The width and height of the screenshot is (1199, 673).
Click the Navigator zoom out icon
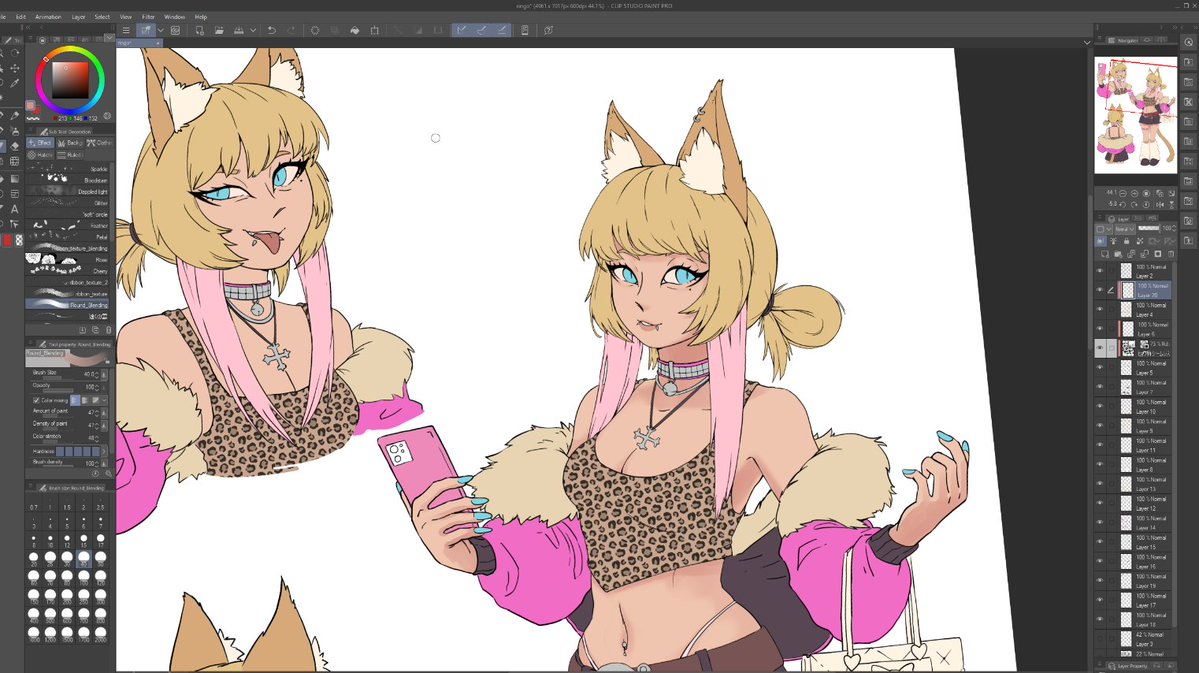(x=1123, y=193)
